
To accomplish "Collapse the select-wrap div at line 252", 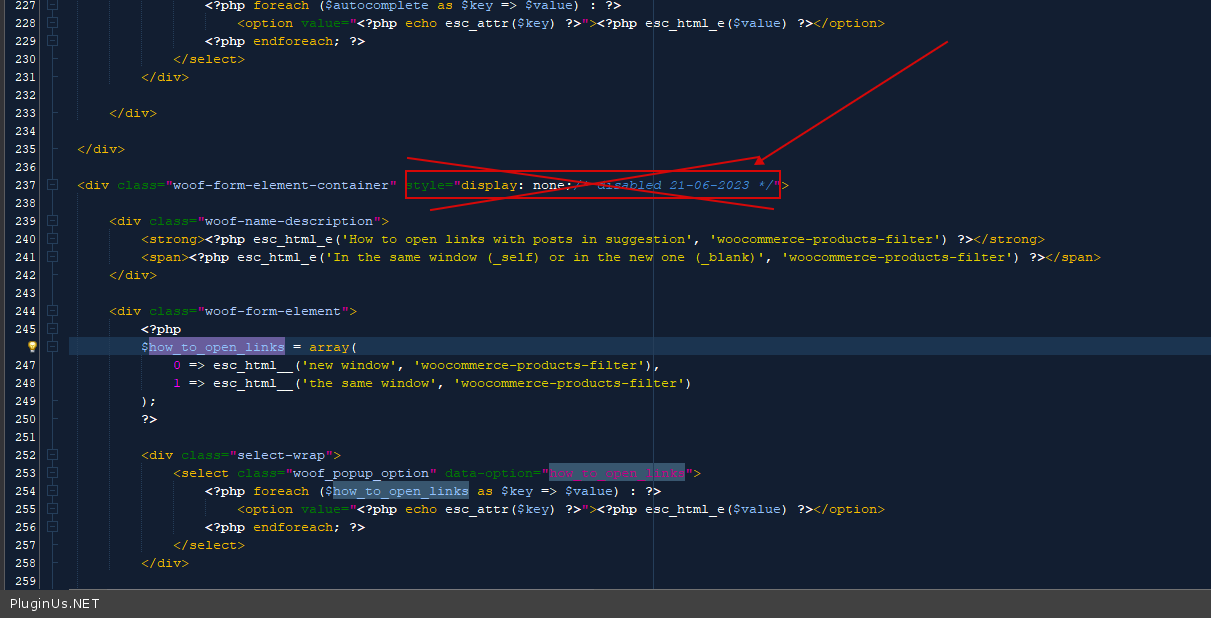I will pos(52,455).
